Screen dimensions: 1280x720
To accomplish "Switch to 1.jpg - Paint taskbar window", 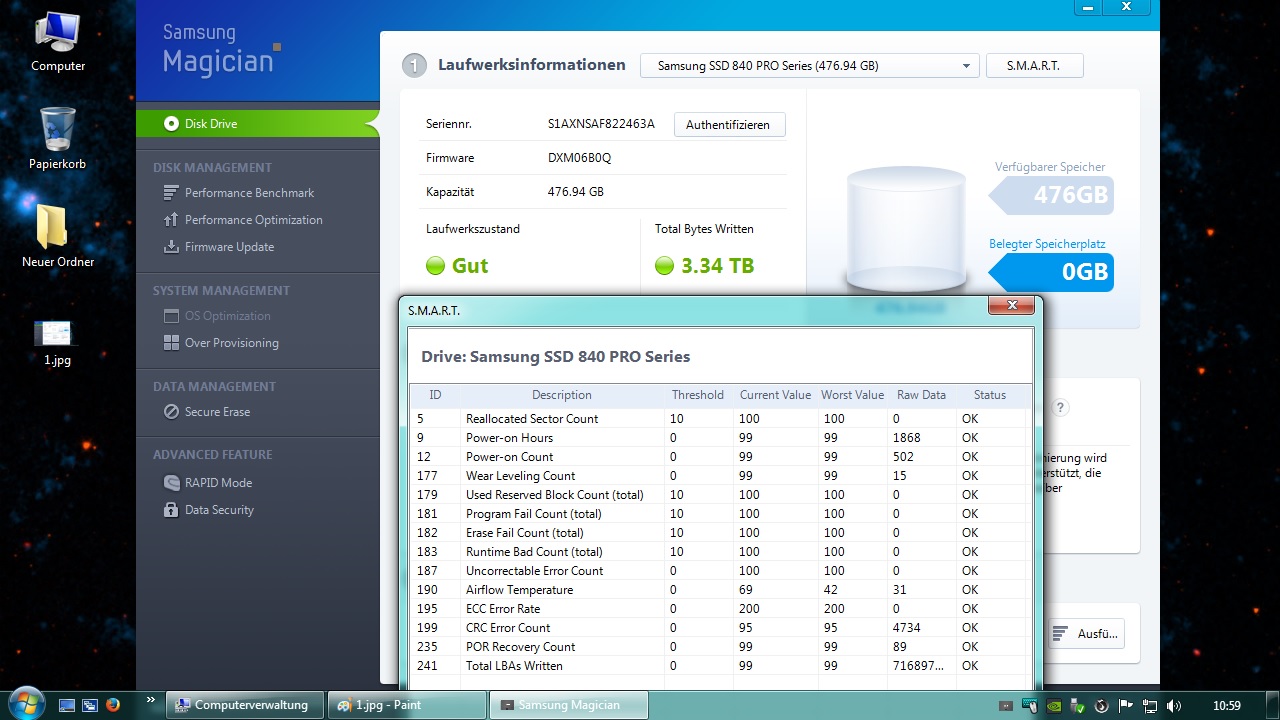I will pos(407,705).
